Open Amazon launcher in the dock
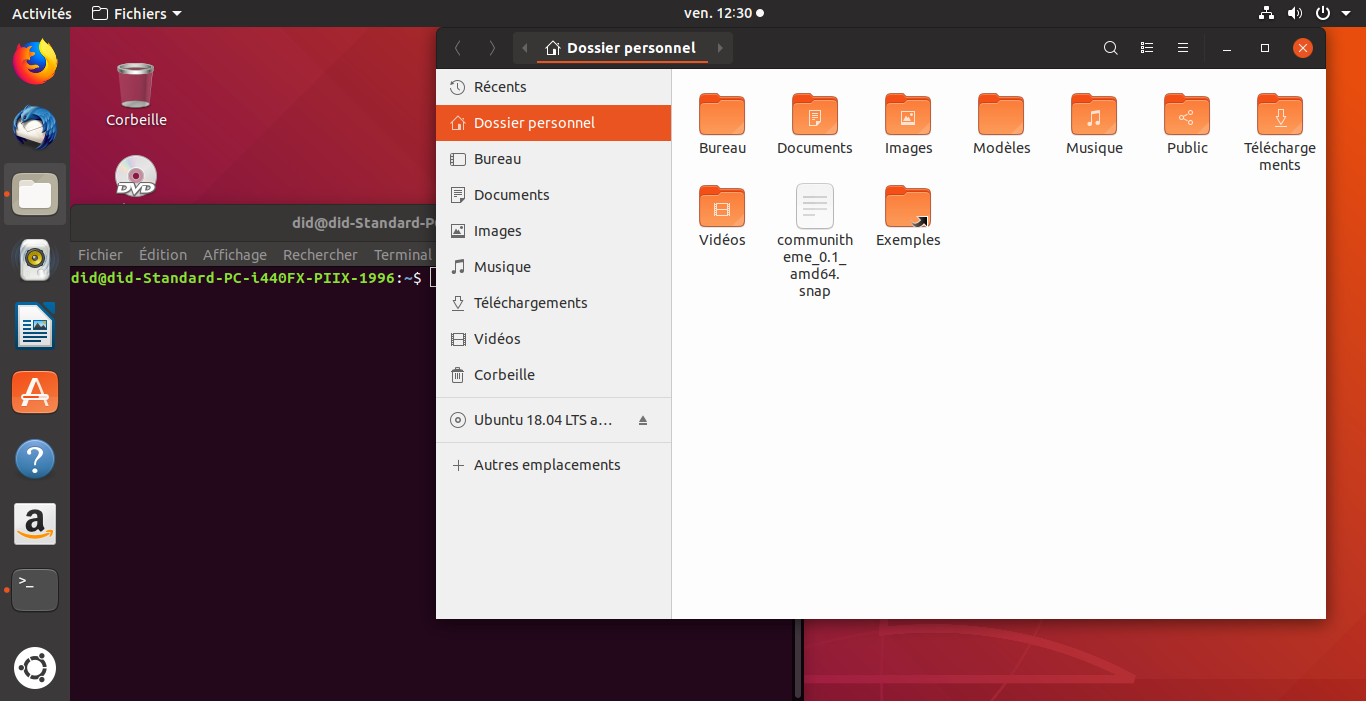This screenshot has height=701, width=1366. pyautogui.click(x=35, y=524)
